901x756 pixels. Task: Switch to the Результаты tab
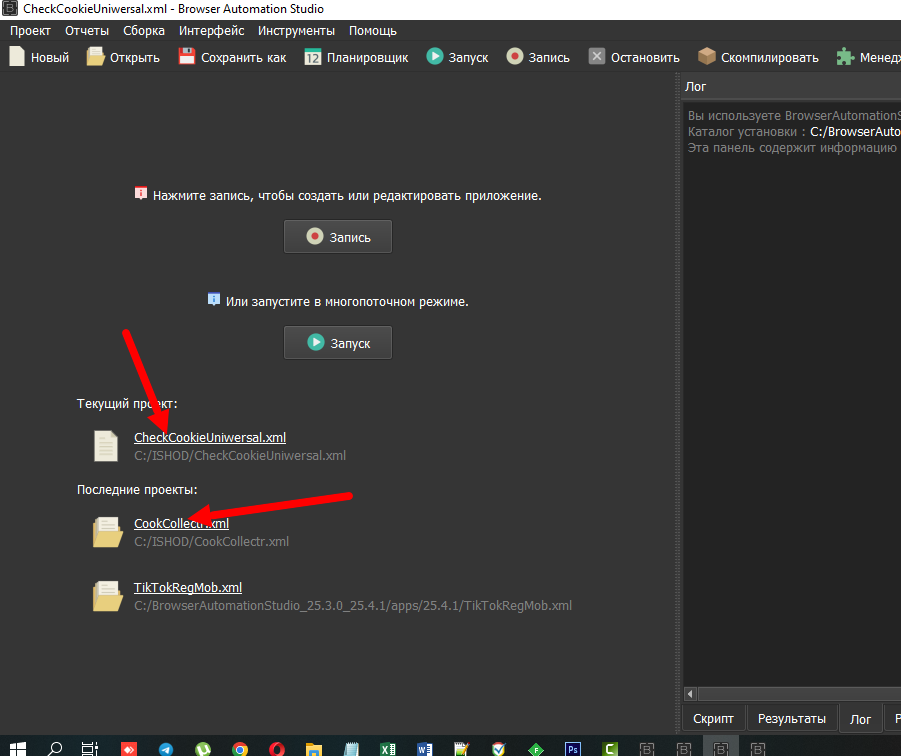point(791,718)
